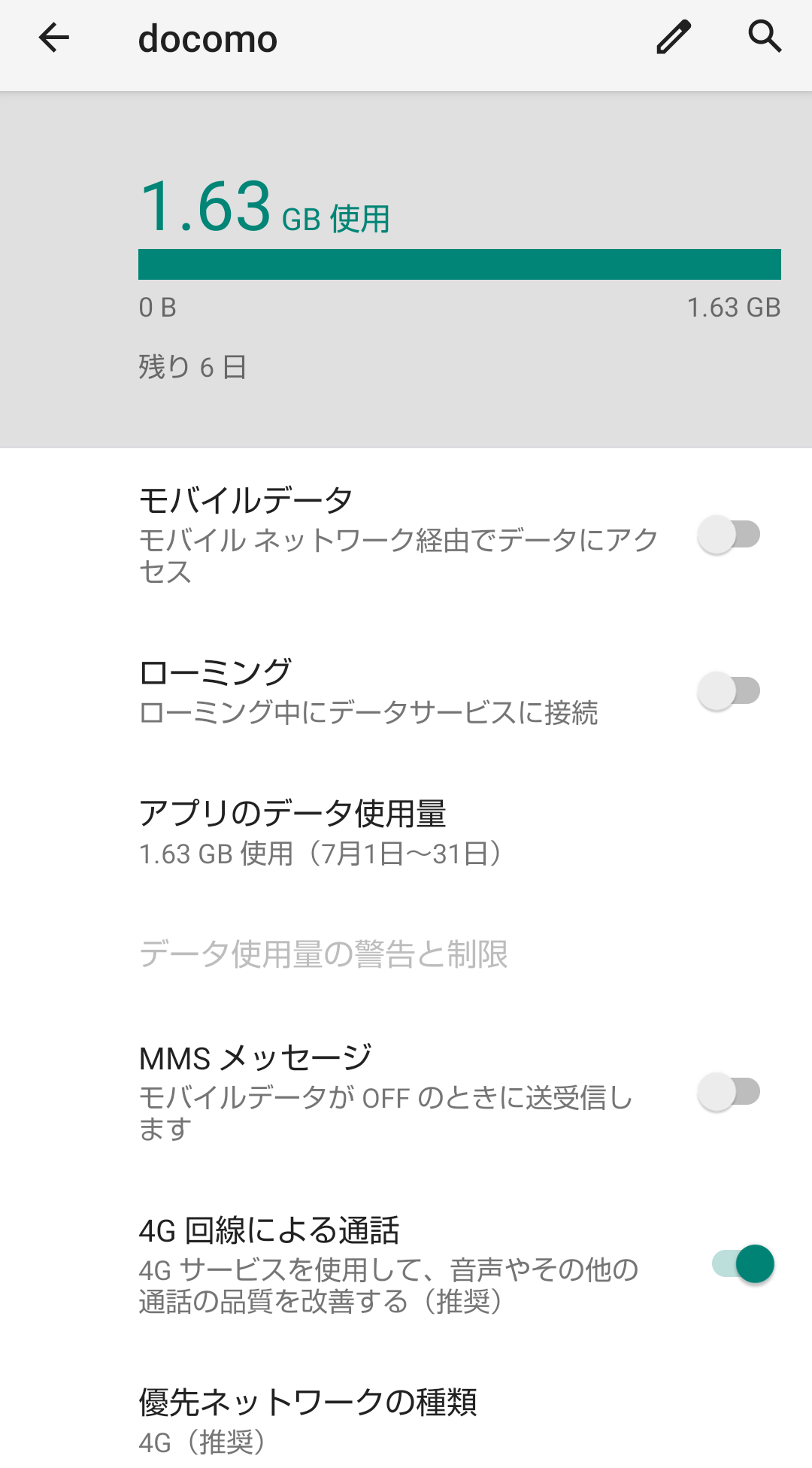Tap the MMS メッセージ description text
The width and height of the screenshot is (812, 1468).
click(385, 1114)
